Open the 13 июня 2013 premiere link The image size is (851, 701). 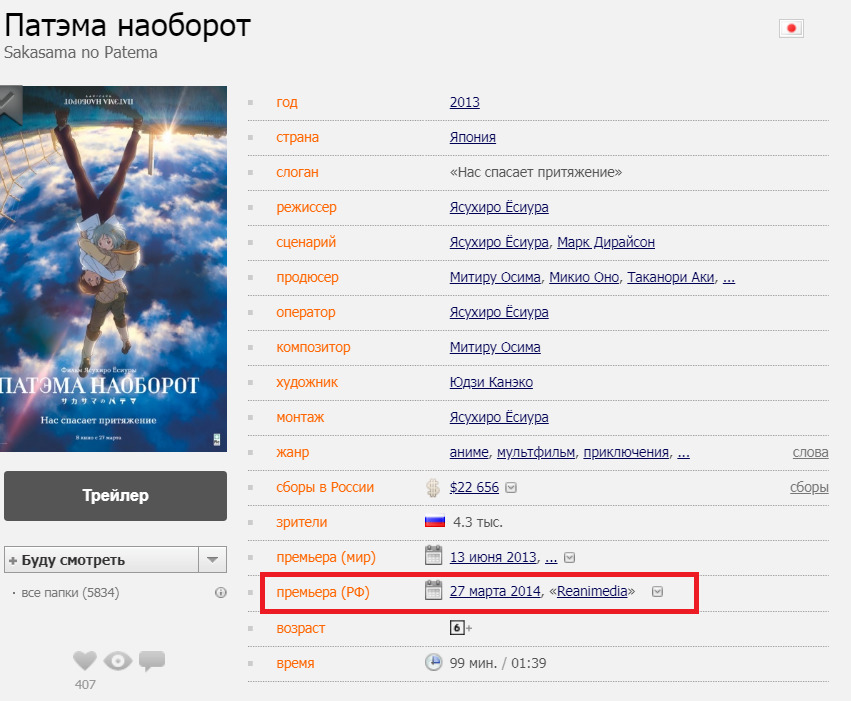coord(493,557)
